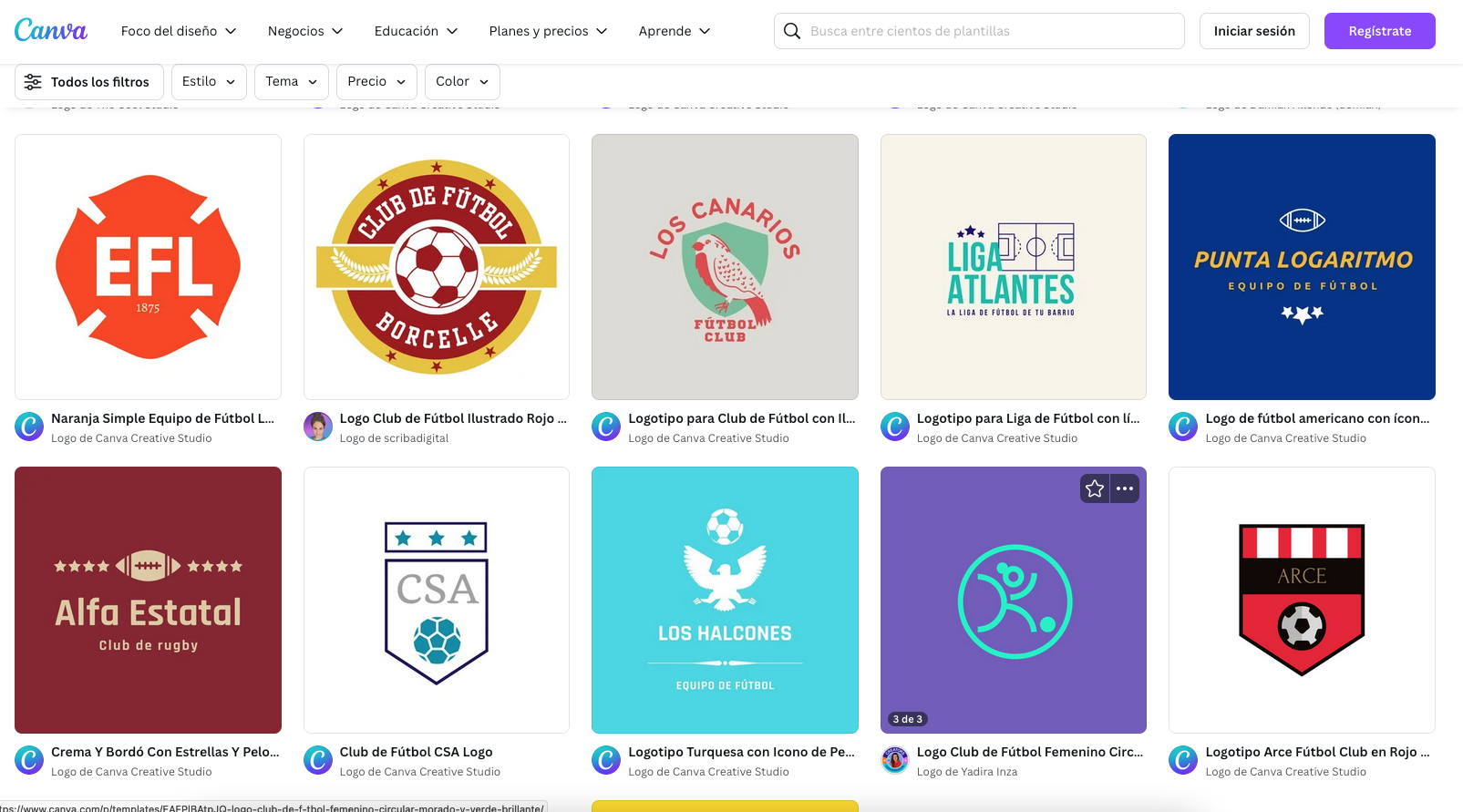Open the EFL orange logo template

(x=148, y=267)
